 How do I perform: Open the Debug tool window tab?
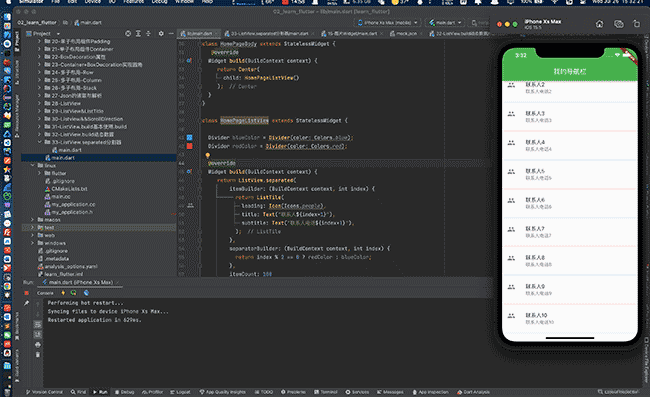124,392
